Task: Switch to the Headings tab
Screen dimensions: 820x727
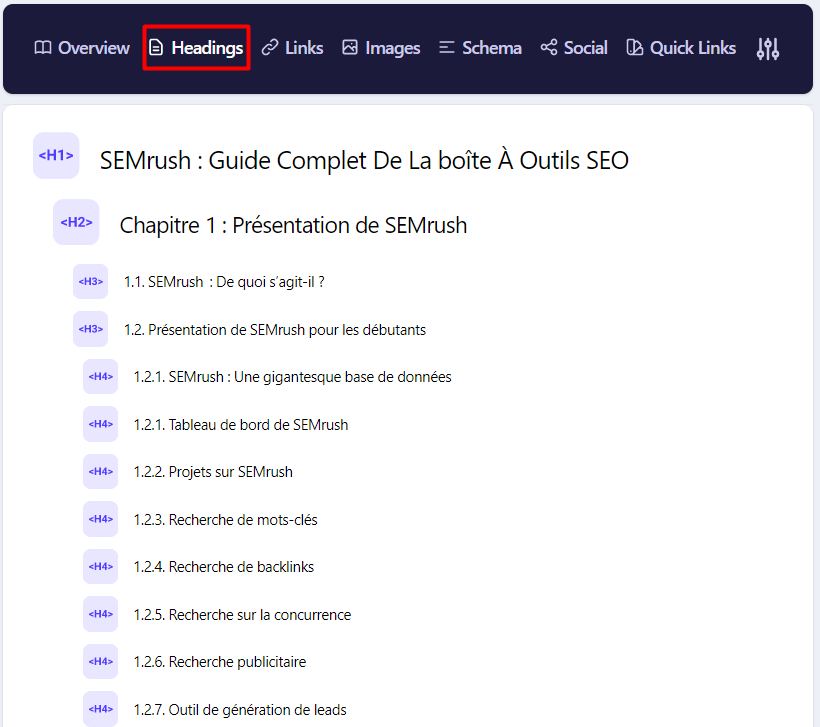Action: coord(196,48)
